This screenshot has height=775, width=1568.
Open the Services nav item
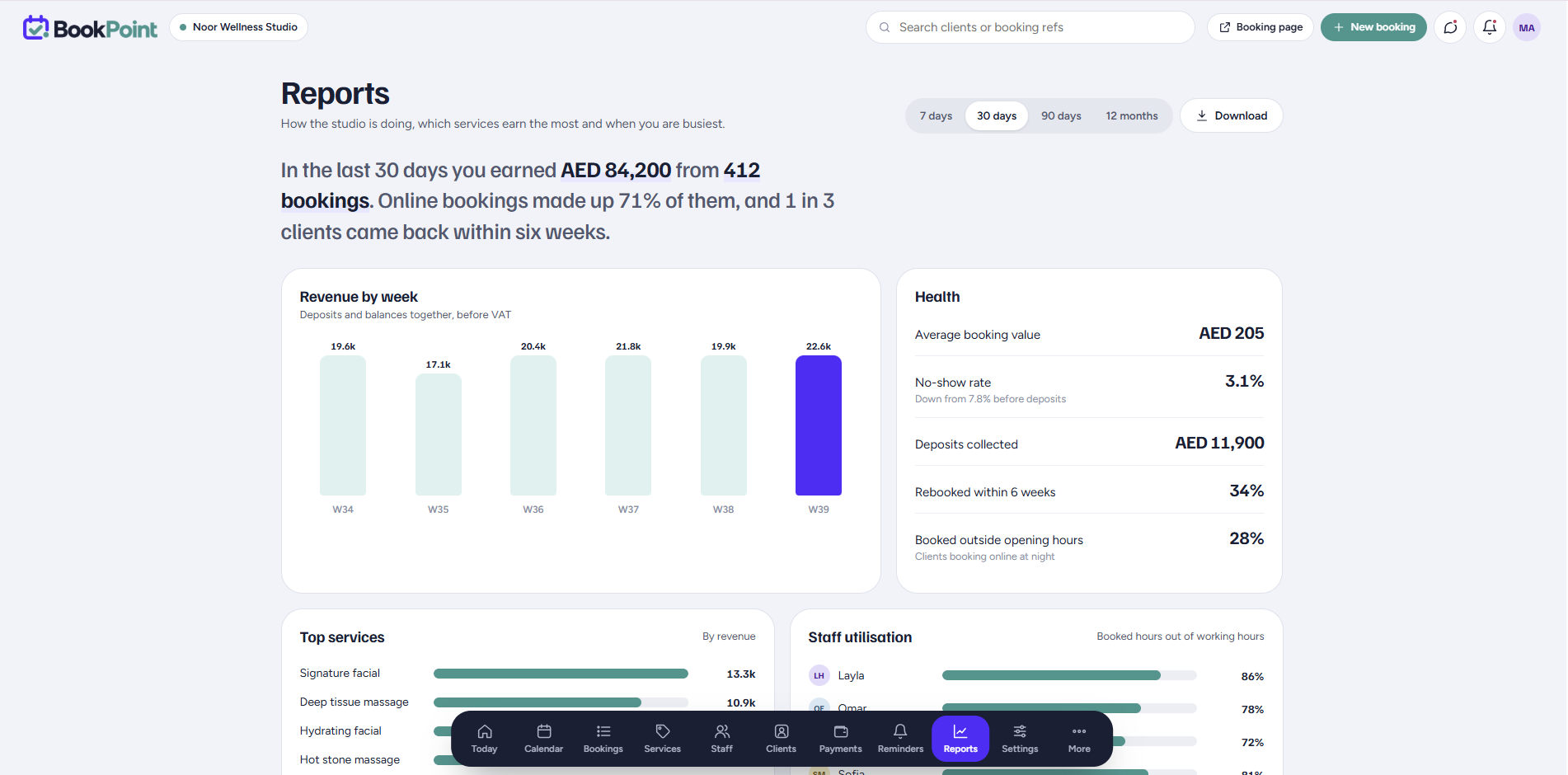pos(663,739)
